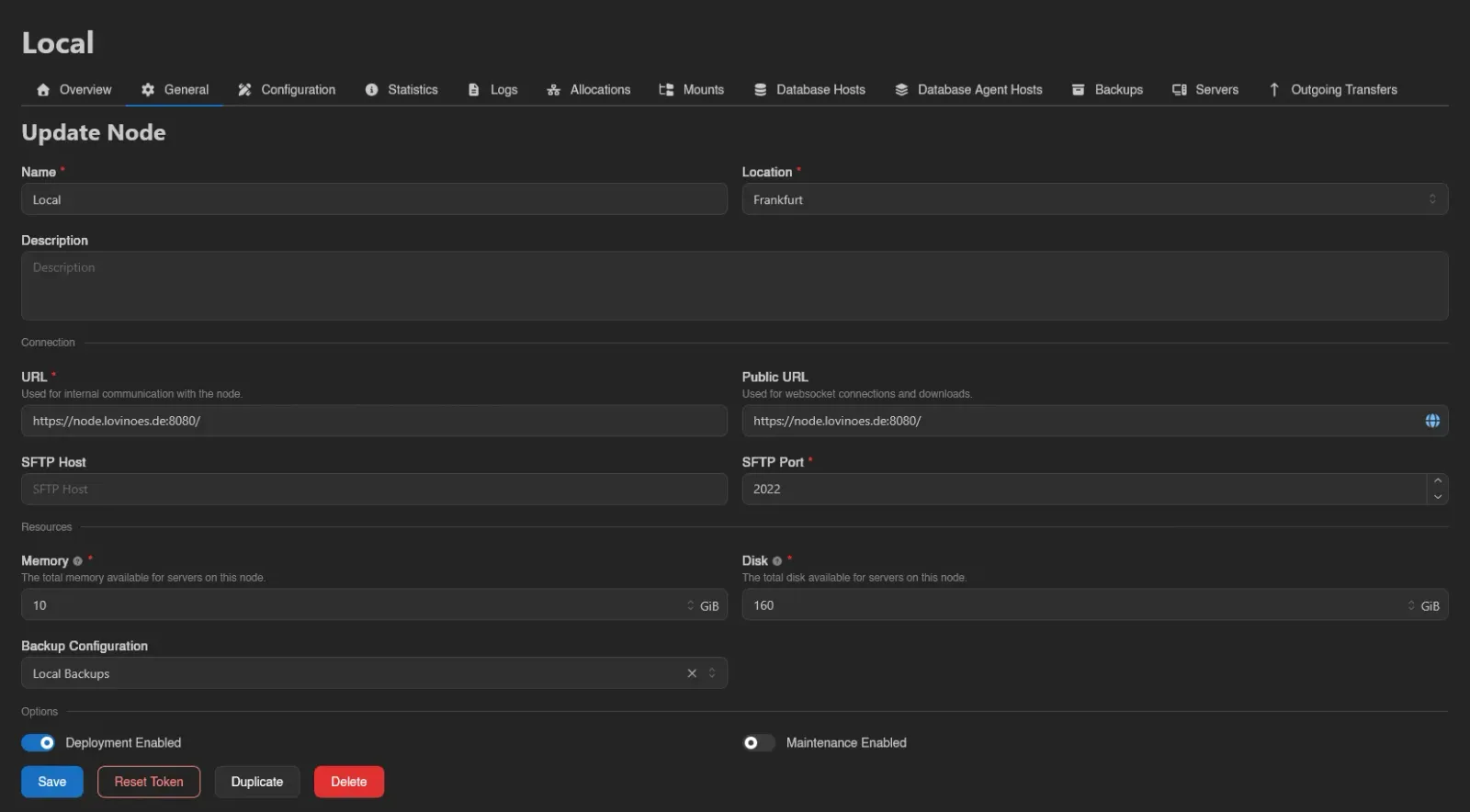
Task: Toggle the Maintenance Enabled switch
Action: click(x=759, y=742)
